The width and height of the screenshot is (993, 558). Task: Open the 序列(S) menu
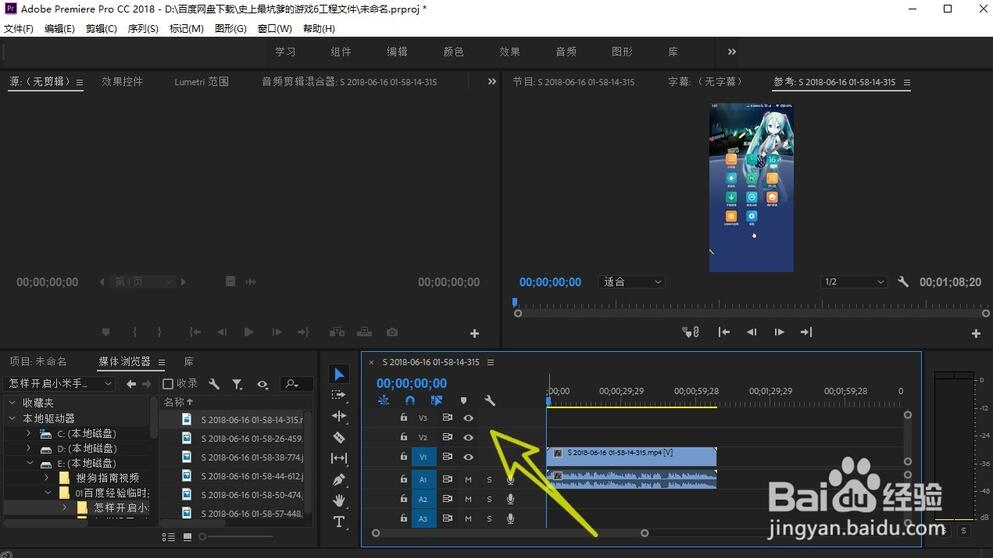pos(143,29)
